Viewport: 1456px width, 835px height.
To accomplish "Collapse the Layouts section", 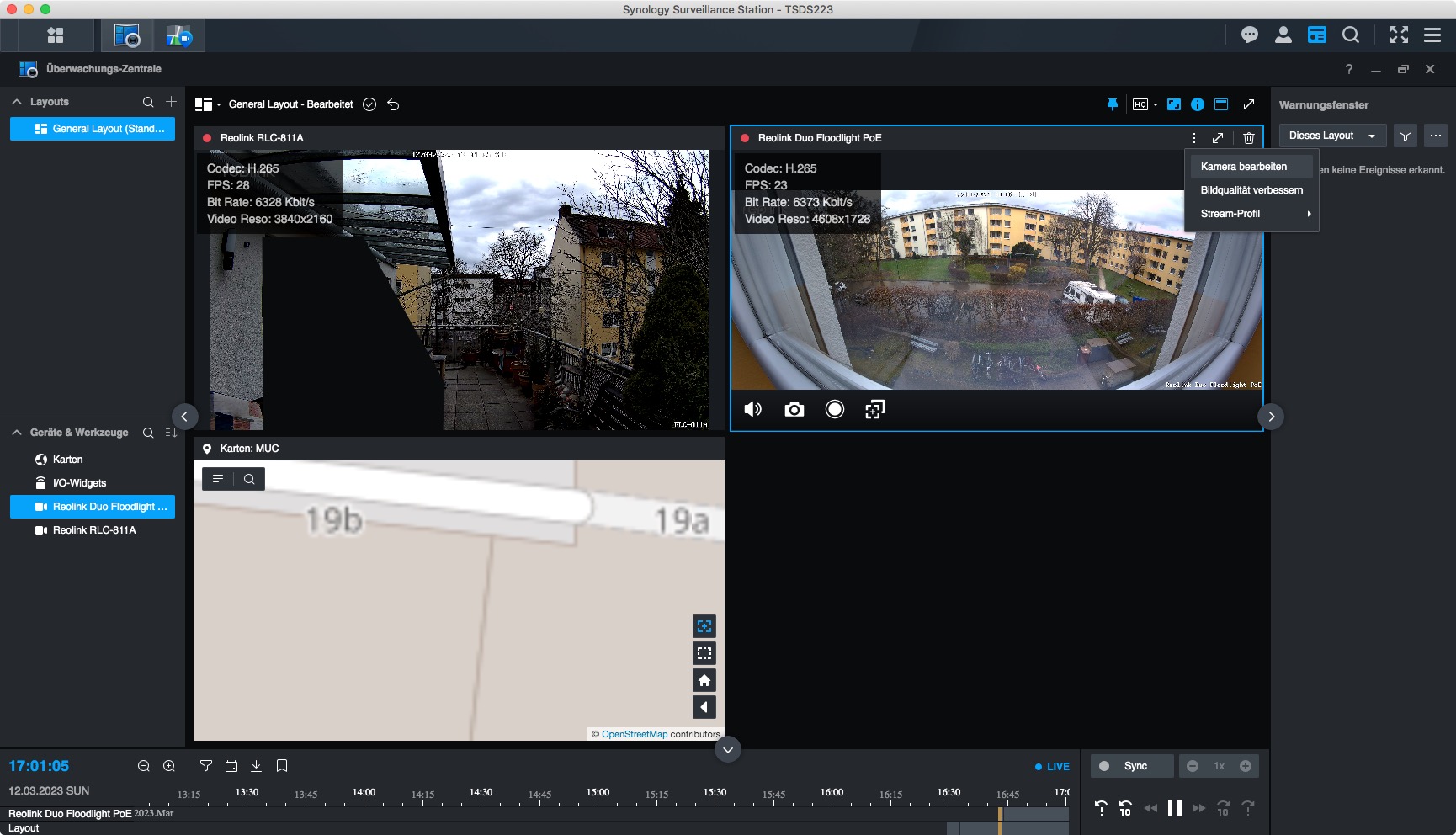I will [17, 102].
